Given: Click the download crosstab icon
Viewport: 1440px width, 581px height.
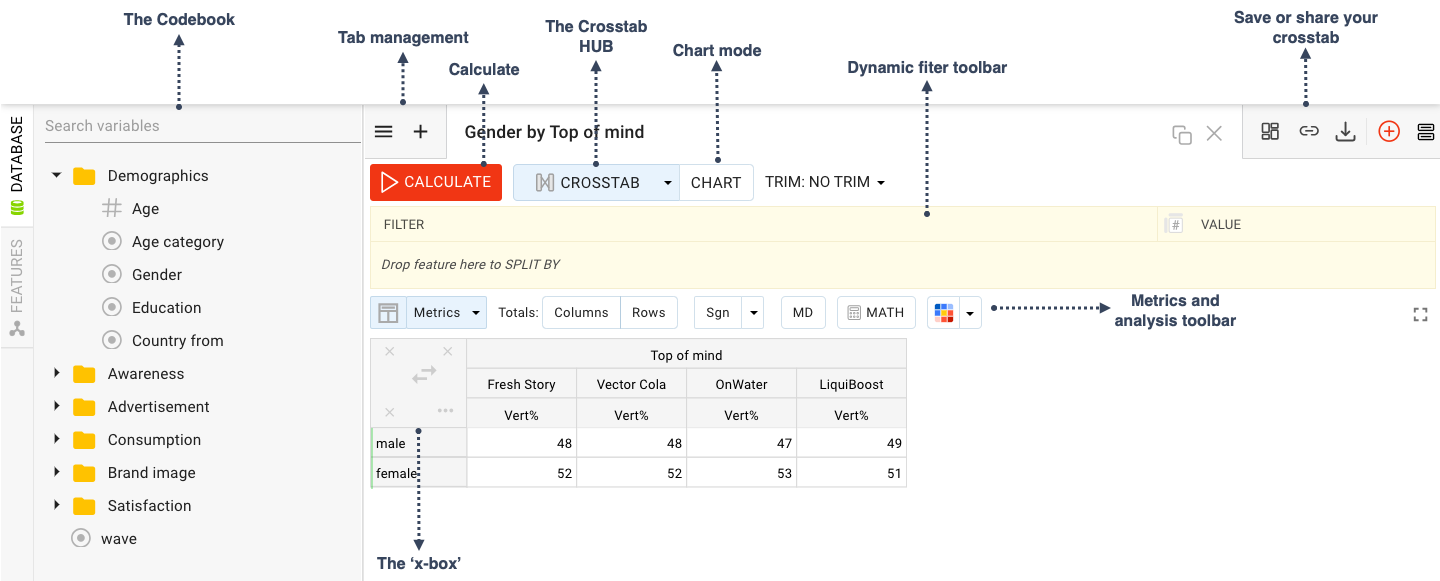Looking at the screenshot, I should (x=1345, y=131).
